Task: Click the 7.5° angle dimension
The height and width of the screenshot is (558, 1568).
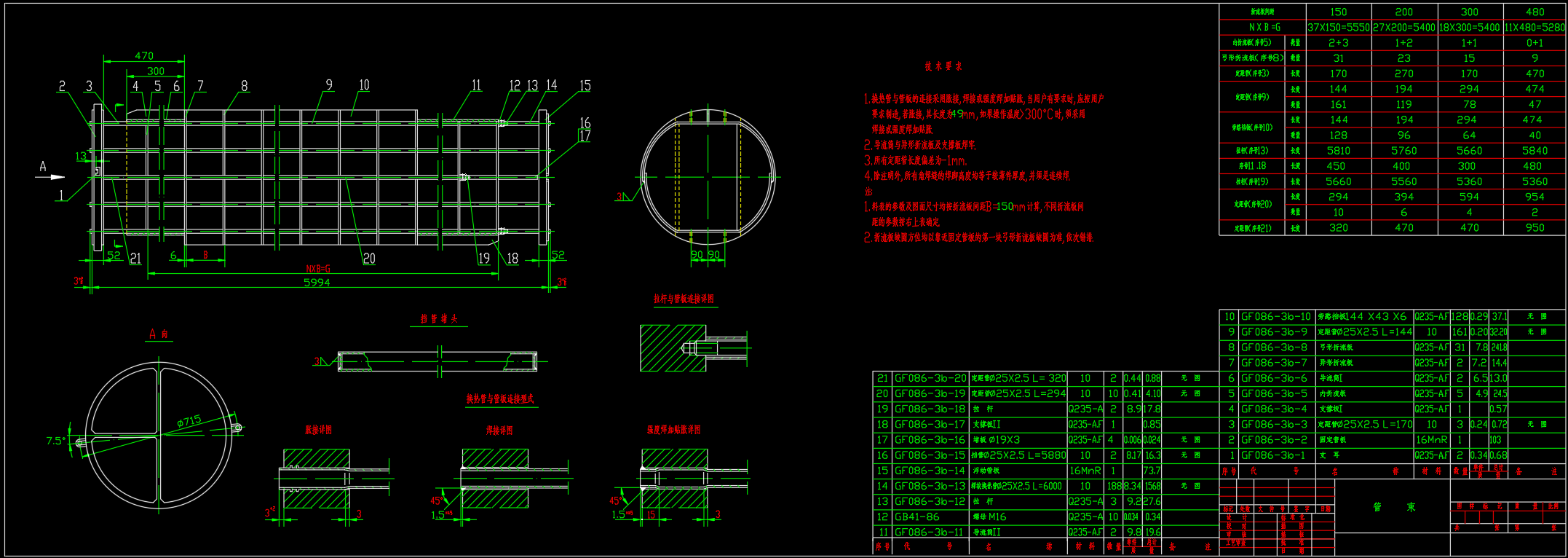Action: [x=56, y=441]
